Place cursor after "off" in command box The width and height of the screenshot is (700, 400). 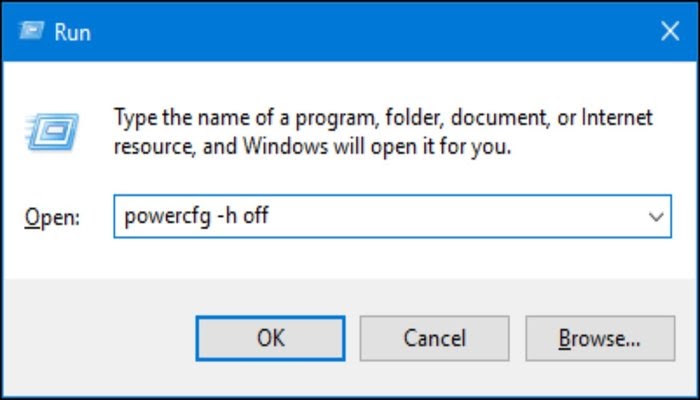tap(270, 217)
